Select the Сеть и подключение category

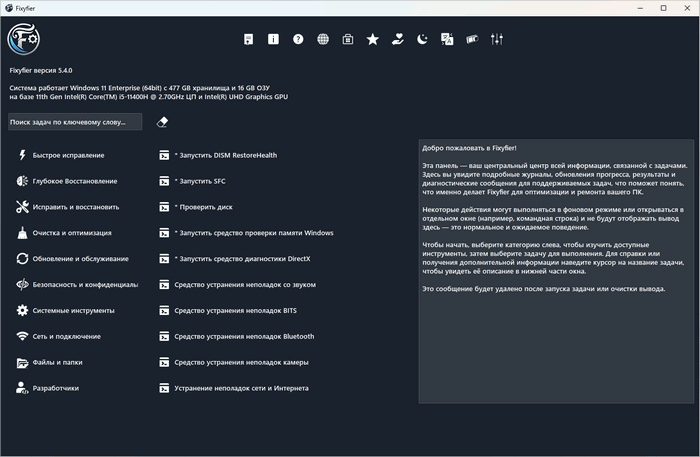click(67, 337)
